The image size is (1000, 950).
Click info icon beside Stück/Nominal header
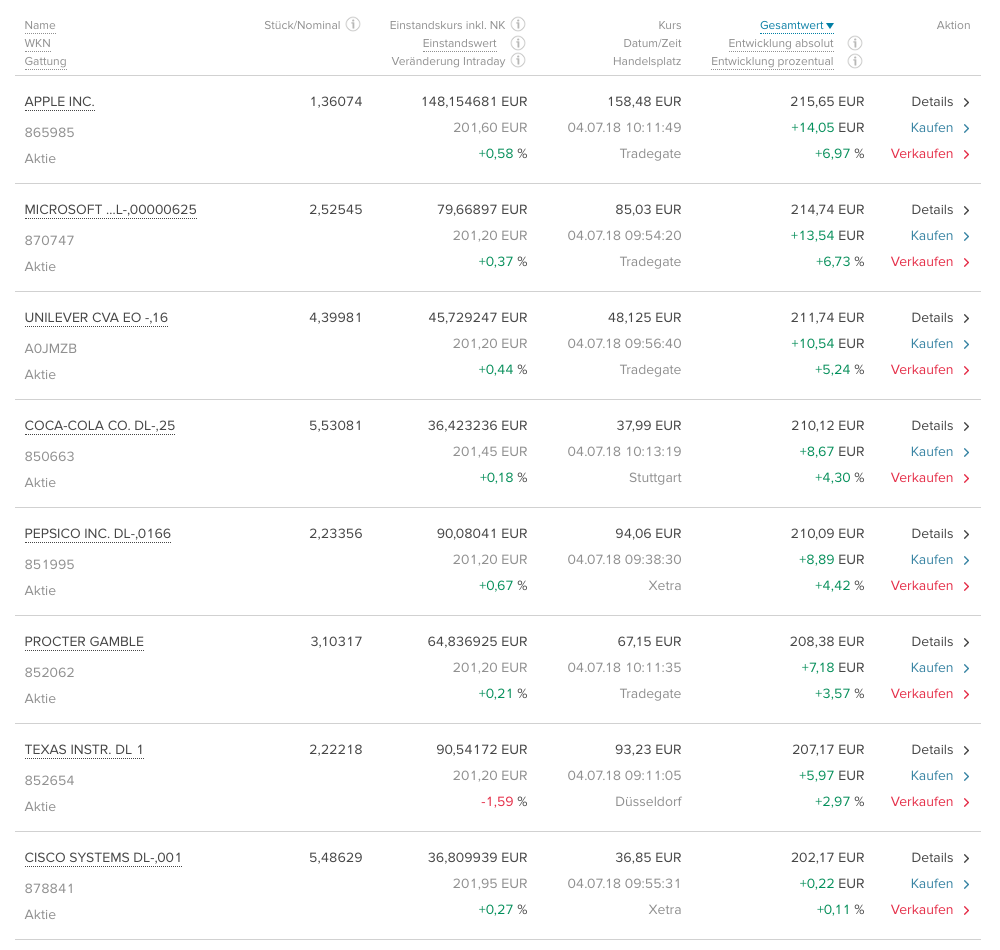(353, 24)
